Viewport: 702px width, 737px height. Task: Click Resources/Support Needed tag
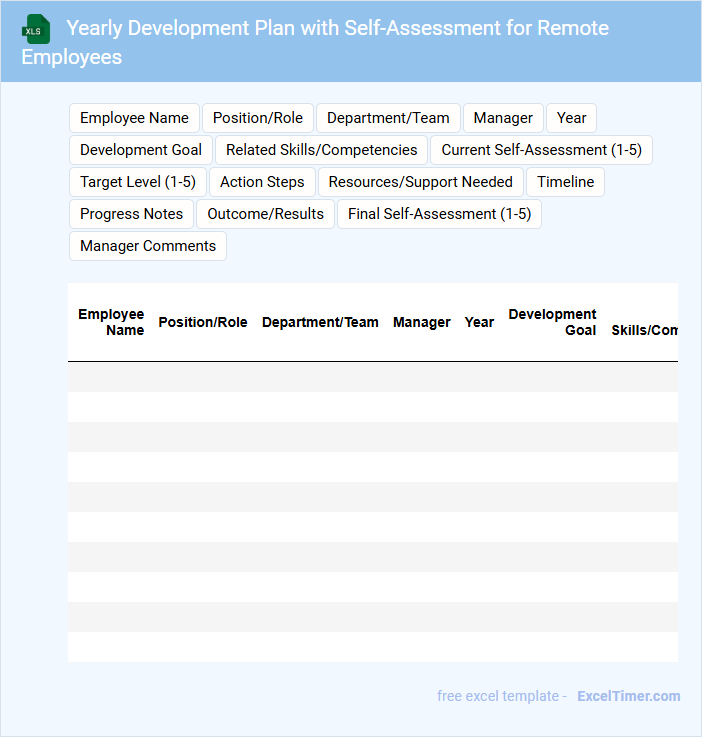point(421,182)
